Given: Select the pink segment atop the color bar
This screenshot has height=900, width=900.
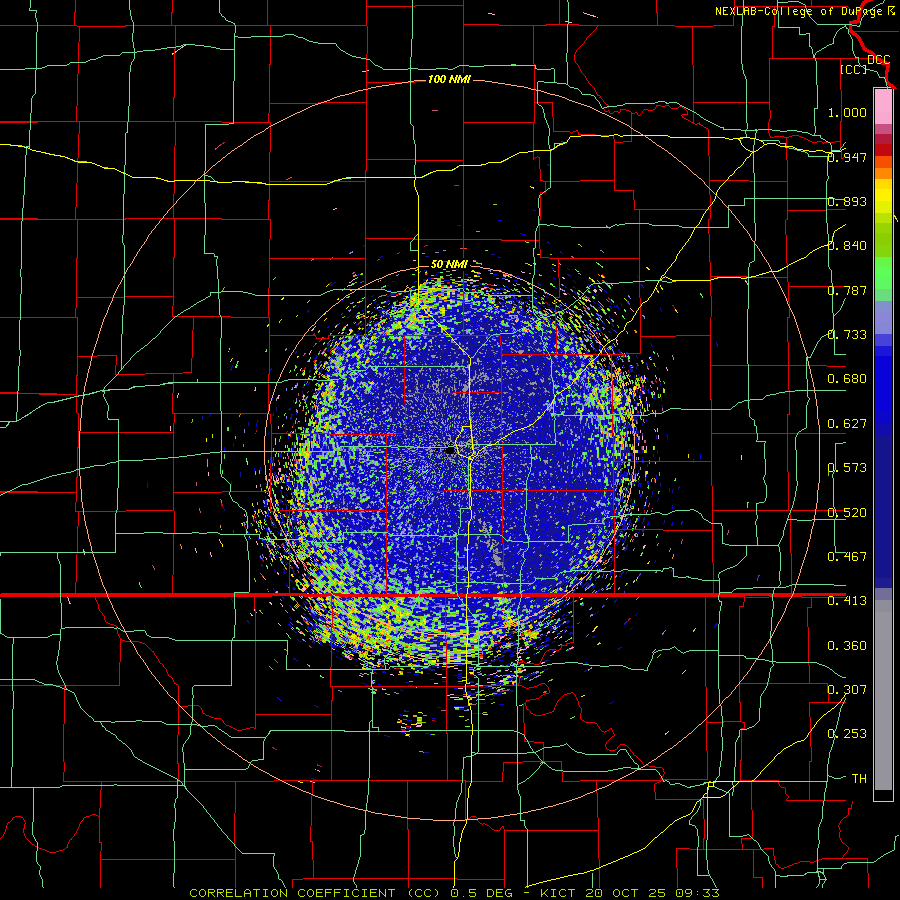Looking at the screenshot, I should pos(883,106).
